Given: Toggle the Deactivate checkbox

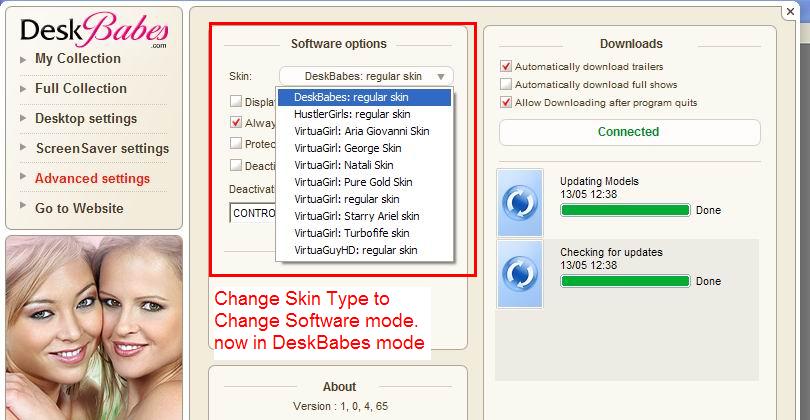Looking at the screenshot, I should click(x=236, y=165).
